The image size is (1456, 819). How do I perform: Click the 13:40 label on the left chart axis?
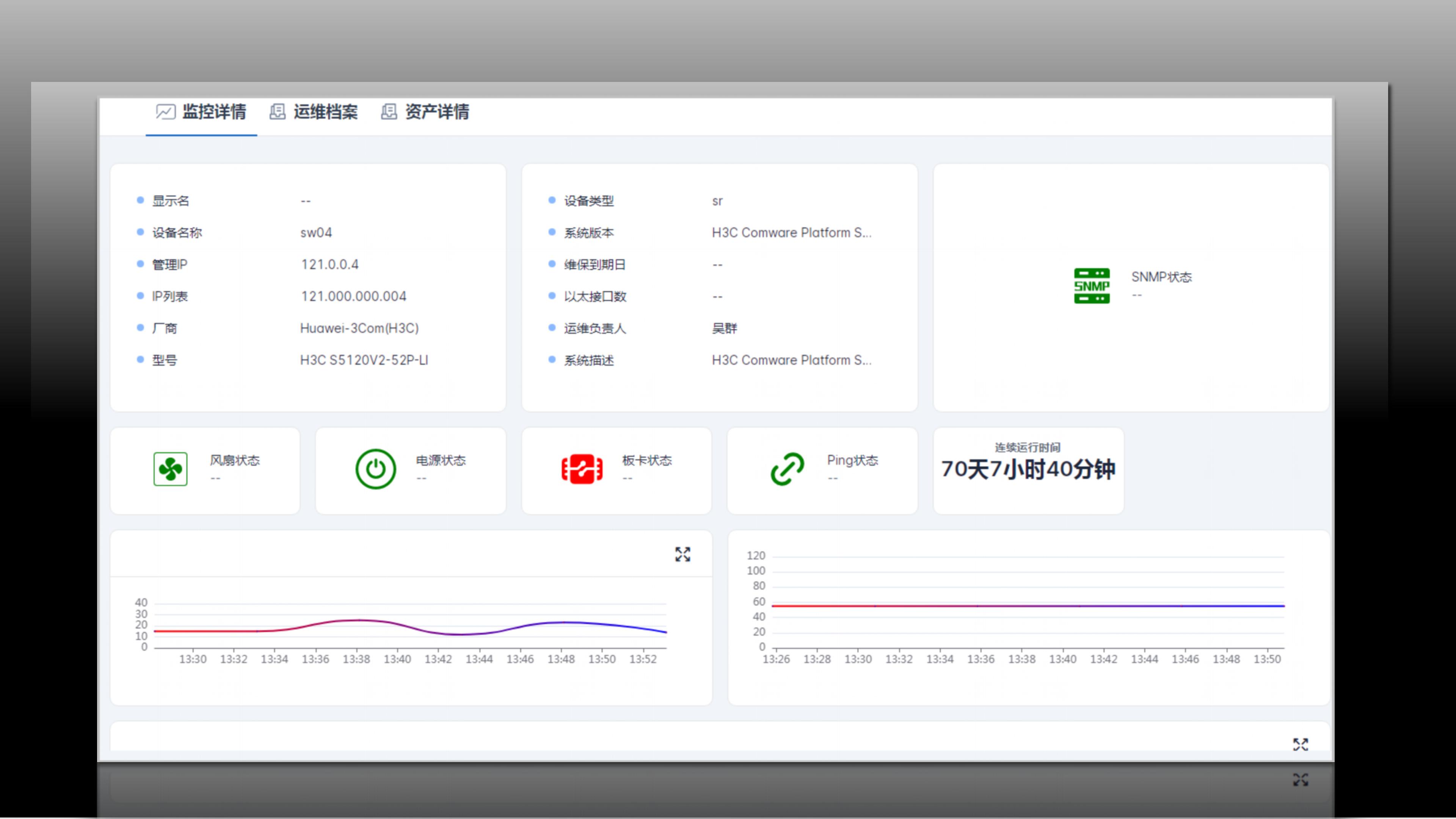pyautogui.click(x=398, y=659)
